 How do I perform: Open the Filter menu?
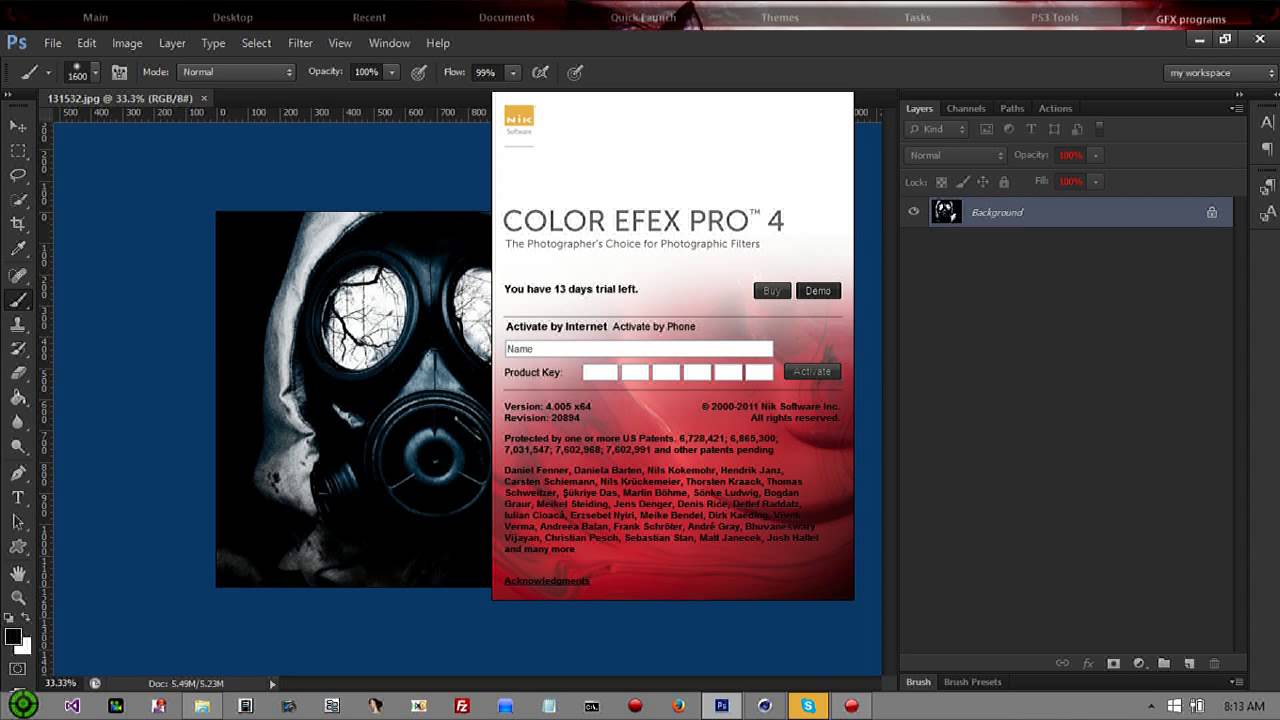pos(300,43)
